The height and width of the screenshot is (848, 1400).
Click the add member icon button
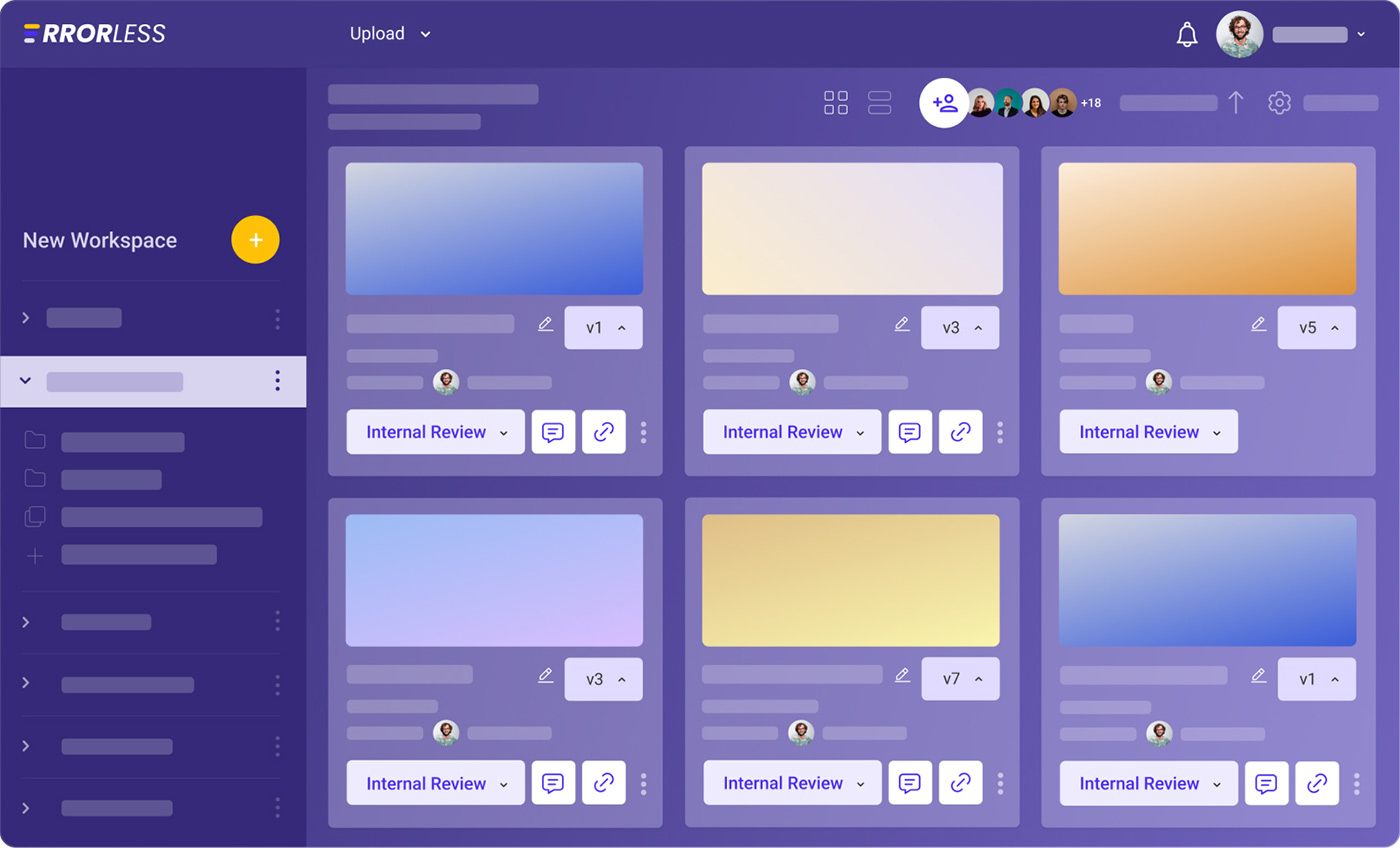click(x=944, y=103)
